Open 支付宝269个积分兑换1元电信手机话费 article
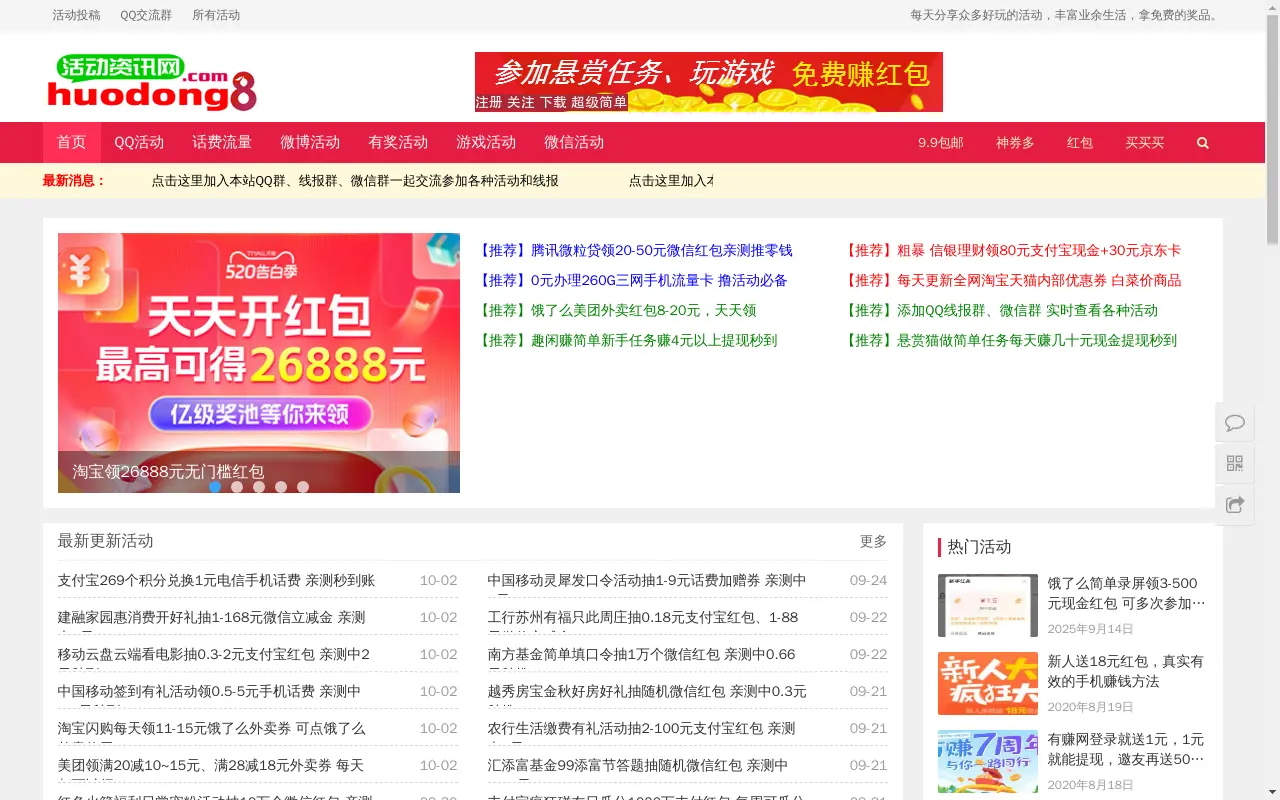Viewport: 1280px width, 800px height. click(216, 580)
